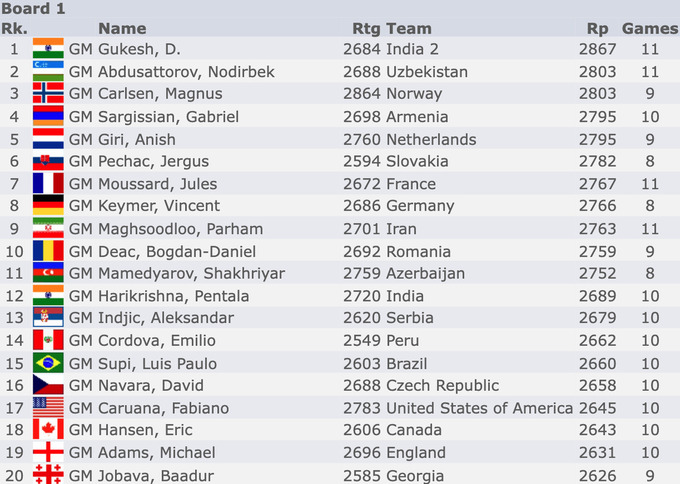The height and width of the screenshot is (484, 680).
Task: Click the Czech flag beside Navara, David
Action: pos(48,385)
